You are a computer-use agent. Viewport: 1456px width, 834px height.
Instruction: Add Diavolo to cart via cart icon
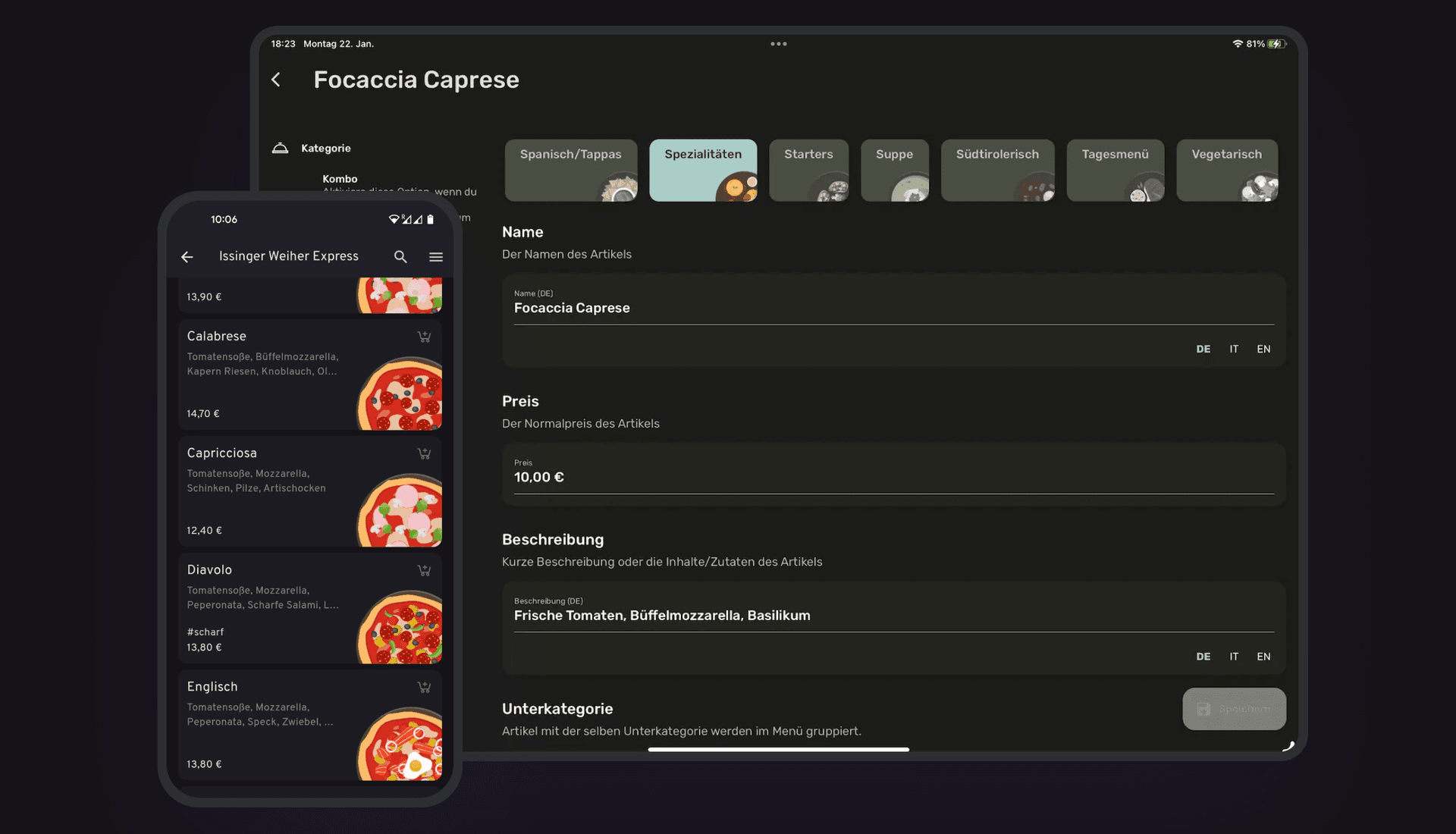point(424,570)
